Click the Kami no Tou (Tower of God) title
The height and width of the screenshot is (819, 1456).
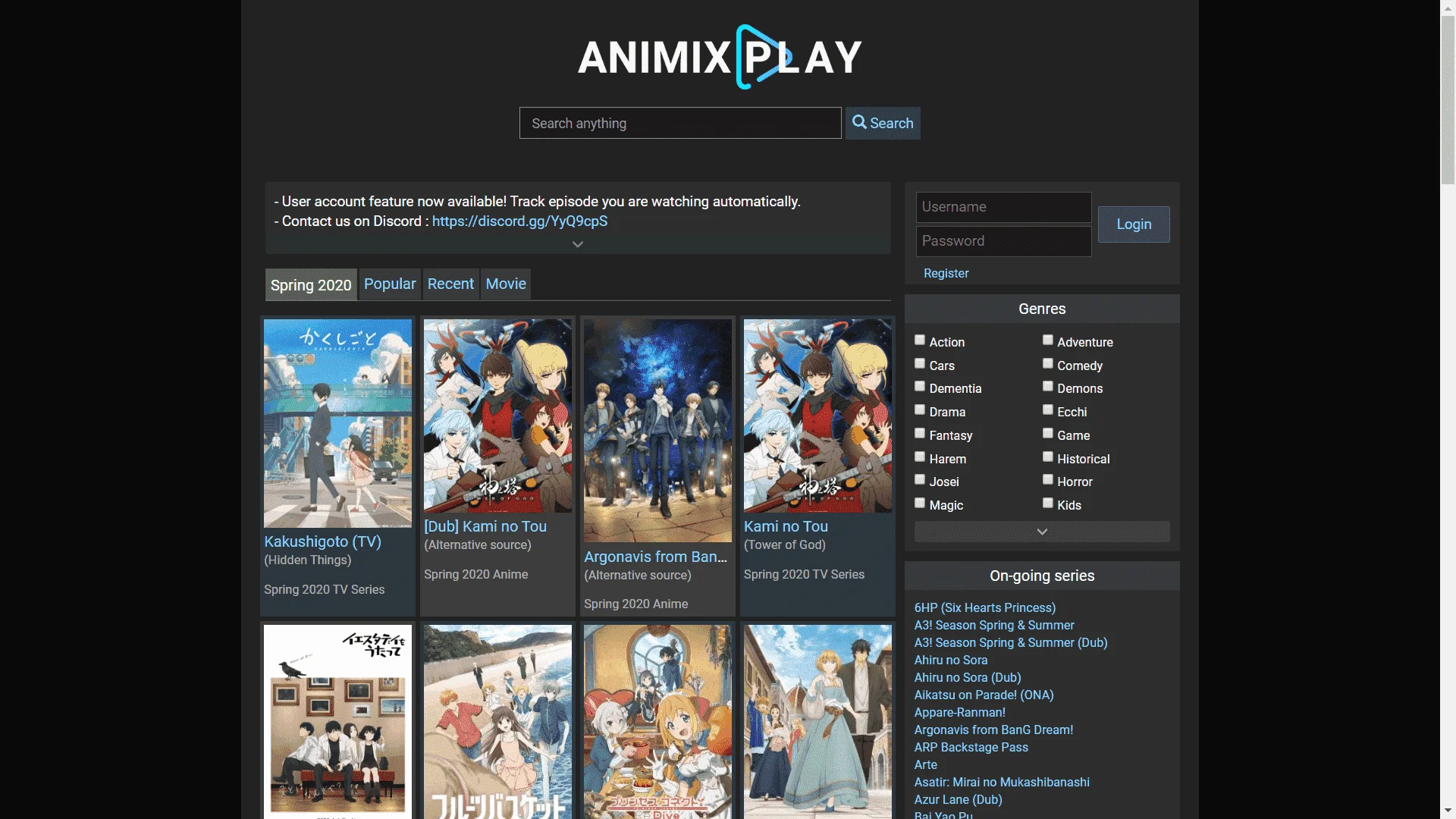pos(786,527)
